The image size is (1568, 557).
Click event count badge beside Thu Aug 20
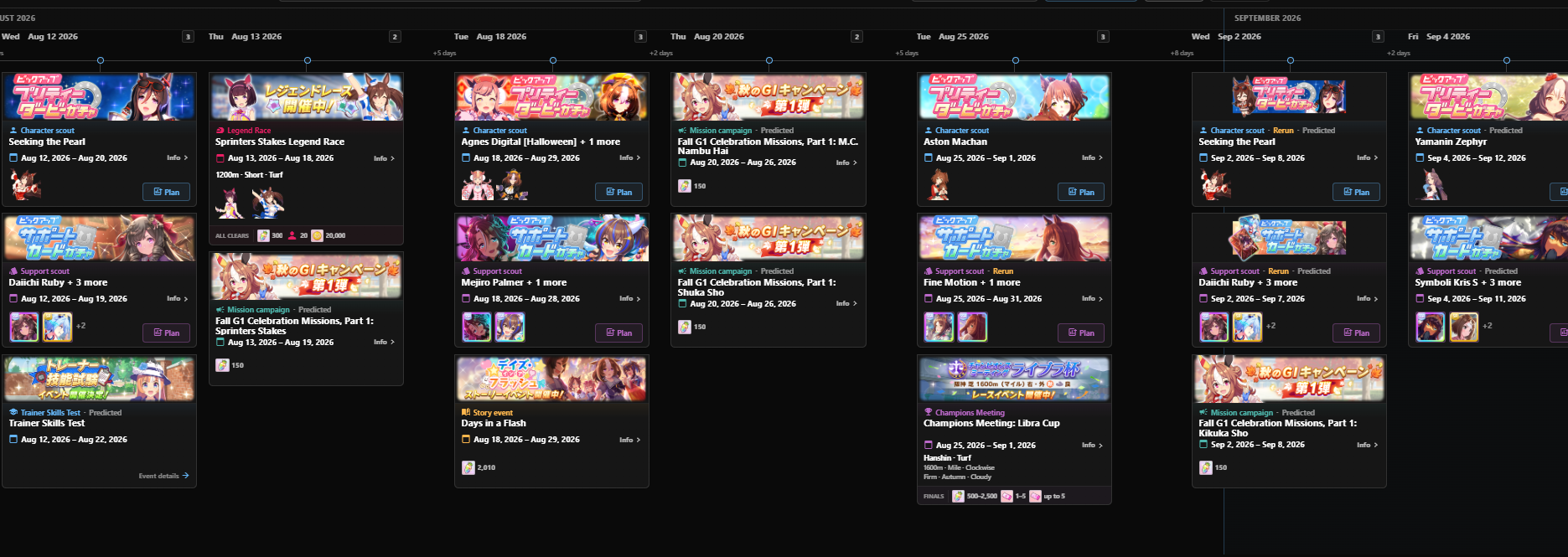[x=856, y=37]
